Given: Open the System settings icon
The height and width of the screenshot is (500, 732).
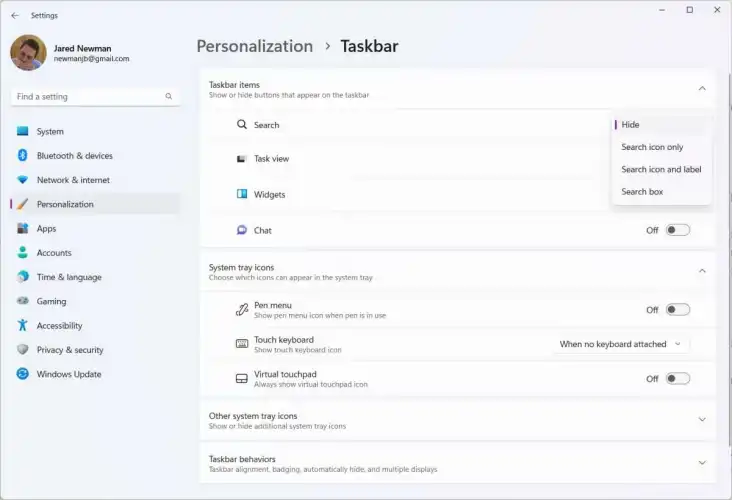Looking at the screenshot, I should coord(22,131).
